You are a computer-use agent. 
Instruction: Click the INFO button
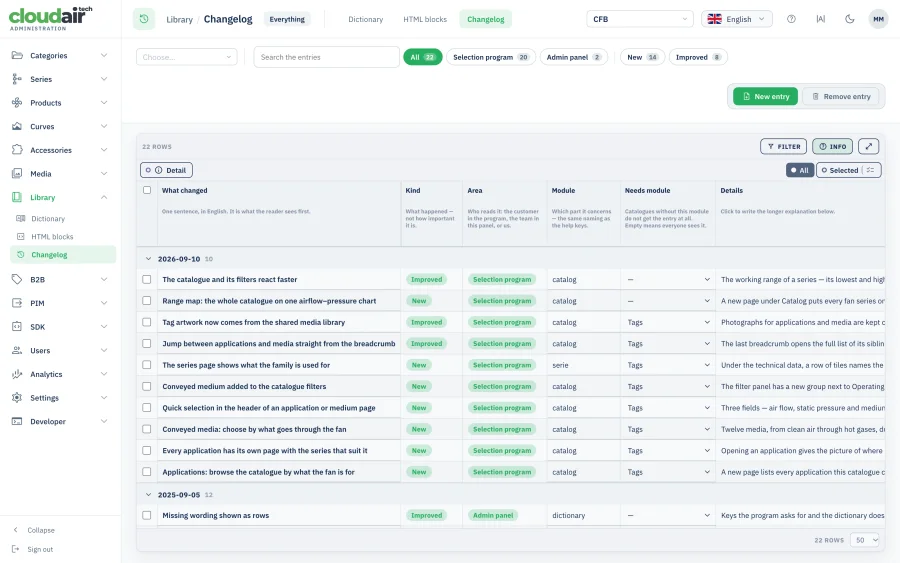pyautogui.click(x=832, y=146)
